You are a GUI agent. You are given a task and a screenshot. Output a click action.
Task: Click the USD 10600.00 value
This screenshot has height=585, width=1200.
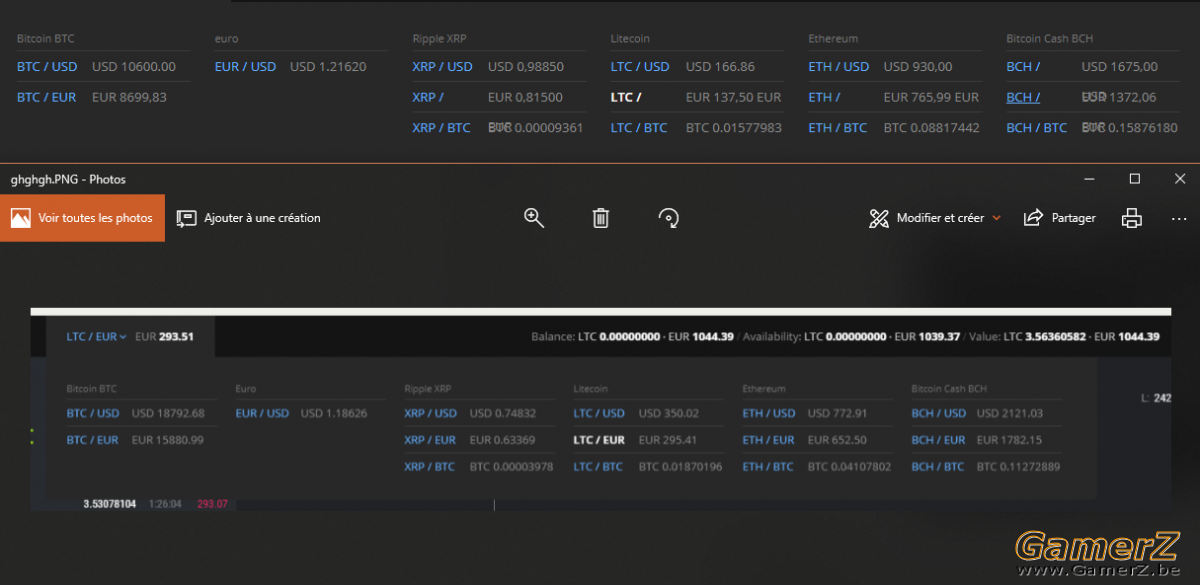pyautogui.click(x=134, y=67)
